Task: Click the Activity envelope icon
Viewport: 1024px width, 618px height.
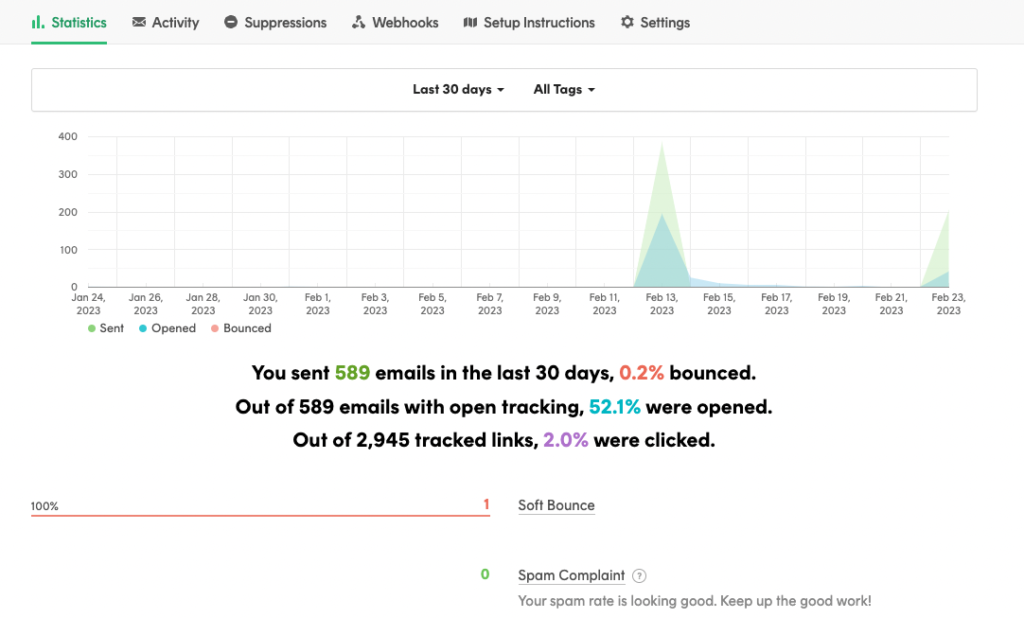Action: coord(139,22)
